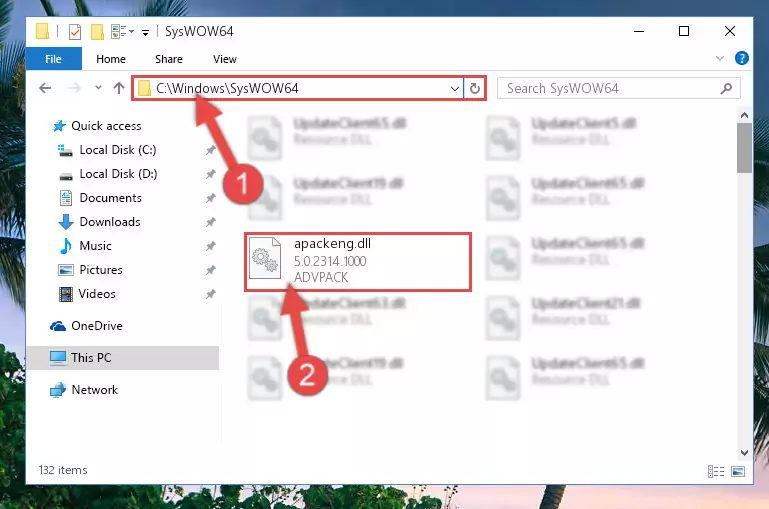This screenshot has width=769, height=509.
Task: Switch to the View ribbon tab
Action: tap(225, 59)
